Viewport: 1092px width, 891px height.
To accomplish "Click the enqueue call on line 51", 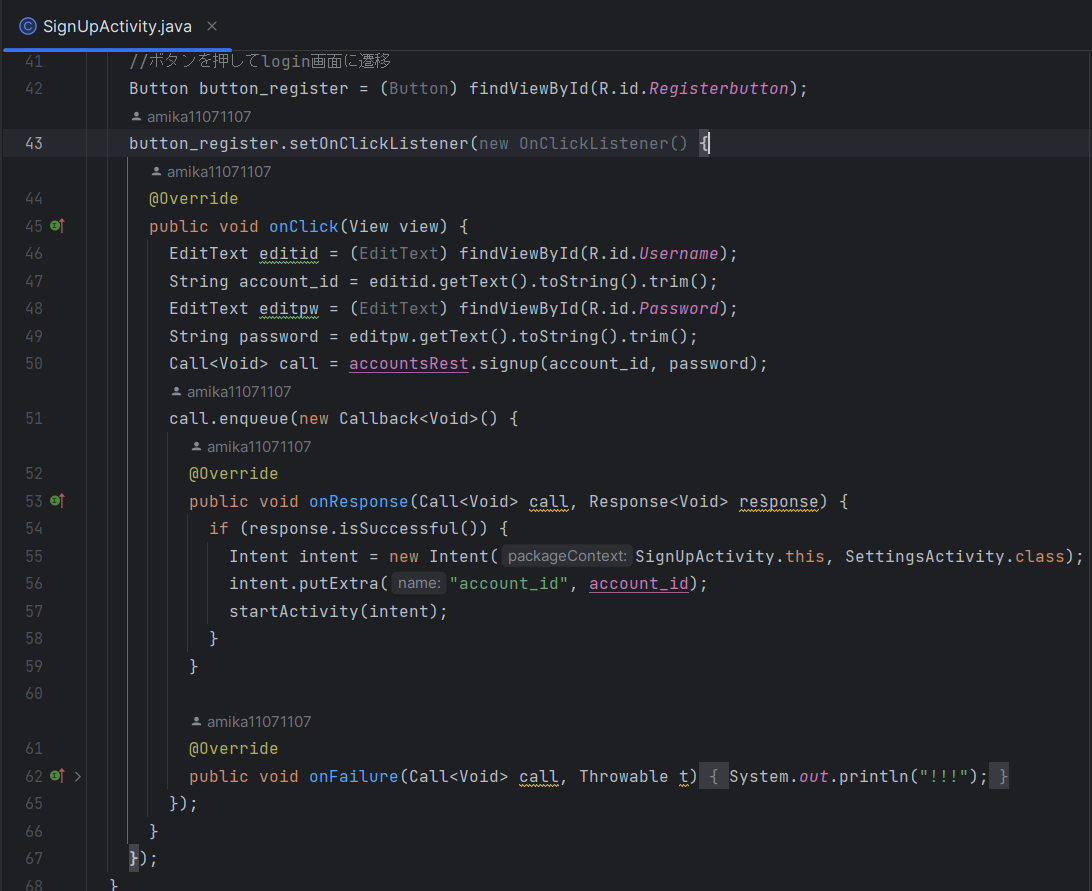I will point(254,419).
